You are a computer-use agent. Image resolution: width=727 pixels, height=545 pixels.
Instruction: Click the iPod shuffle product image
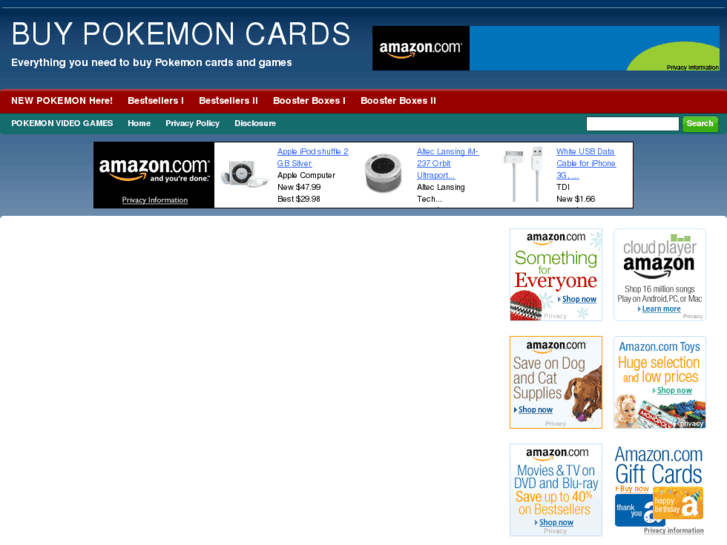(244, 174)
